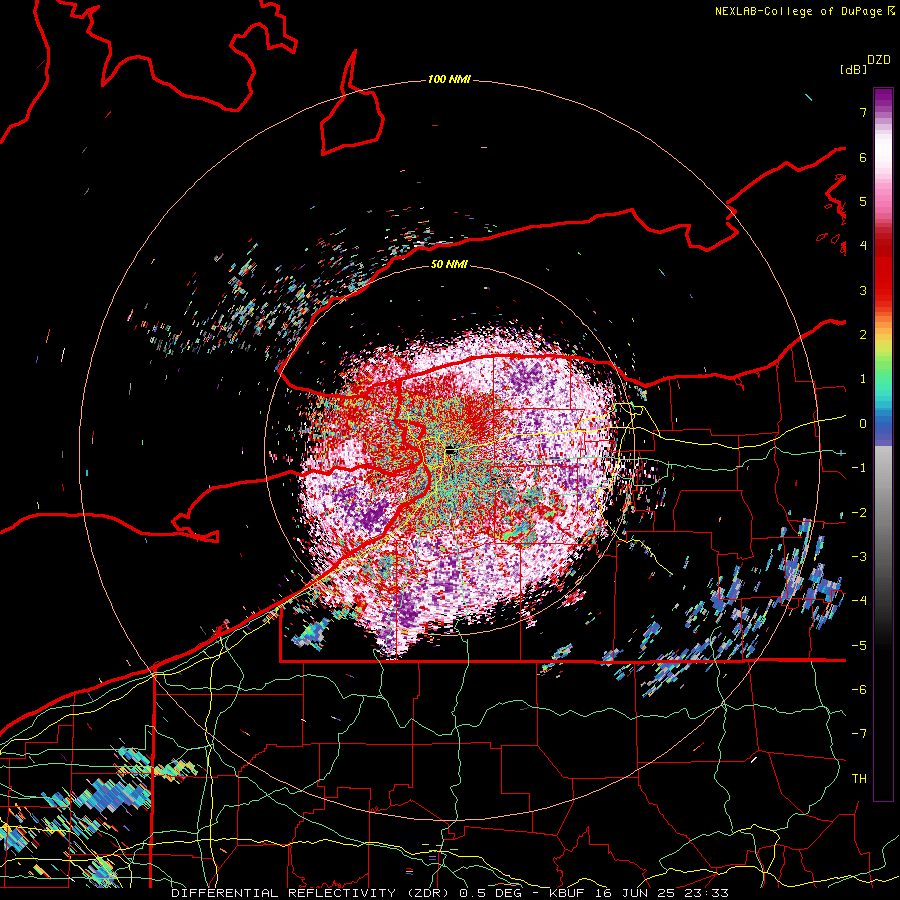
Task: Click "DIFFERENTIAL REFLECTIVITY (ZDR)" in the bottom caption
Action: point(312,893)
